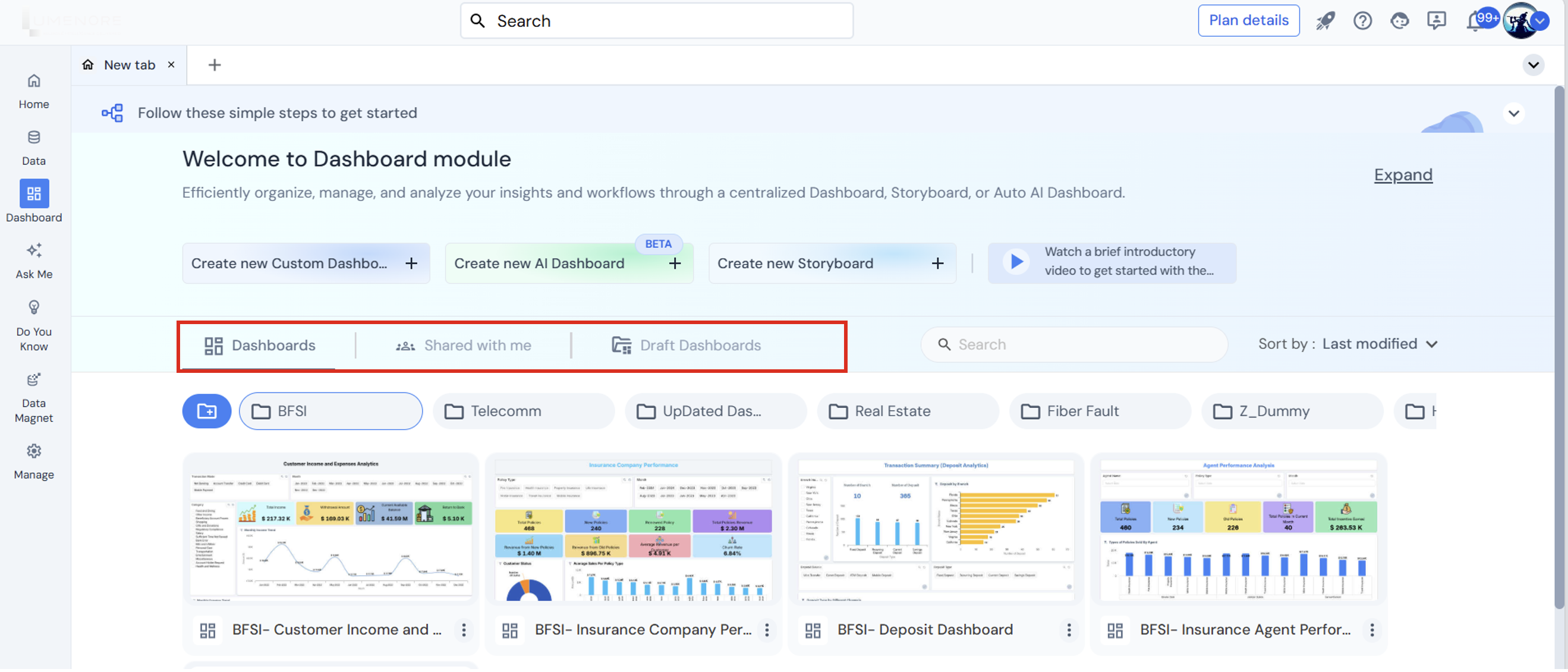Collapse the get started banner chevron

(x=1514, y=113)
